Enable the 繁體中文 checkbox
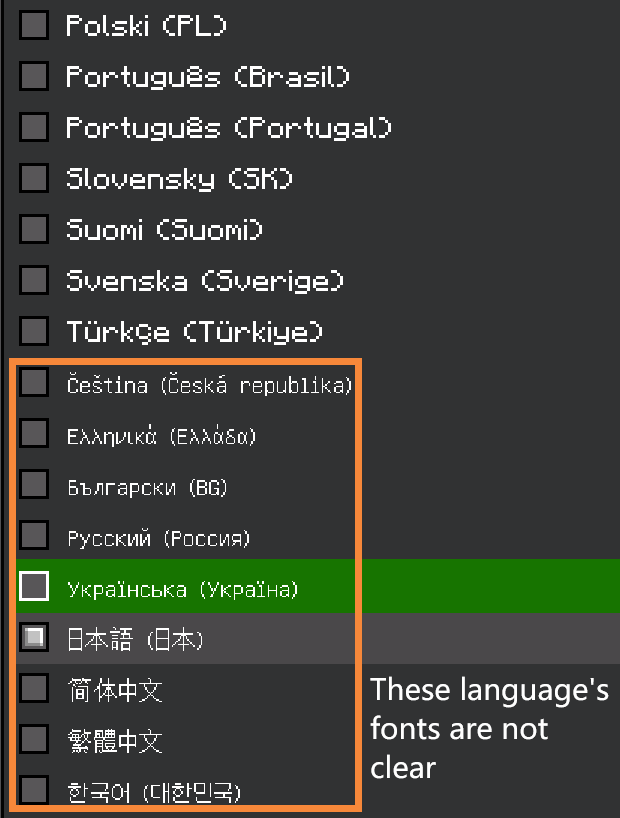This screenshot has height=818, width=620. pos(34,739)
